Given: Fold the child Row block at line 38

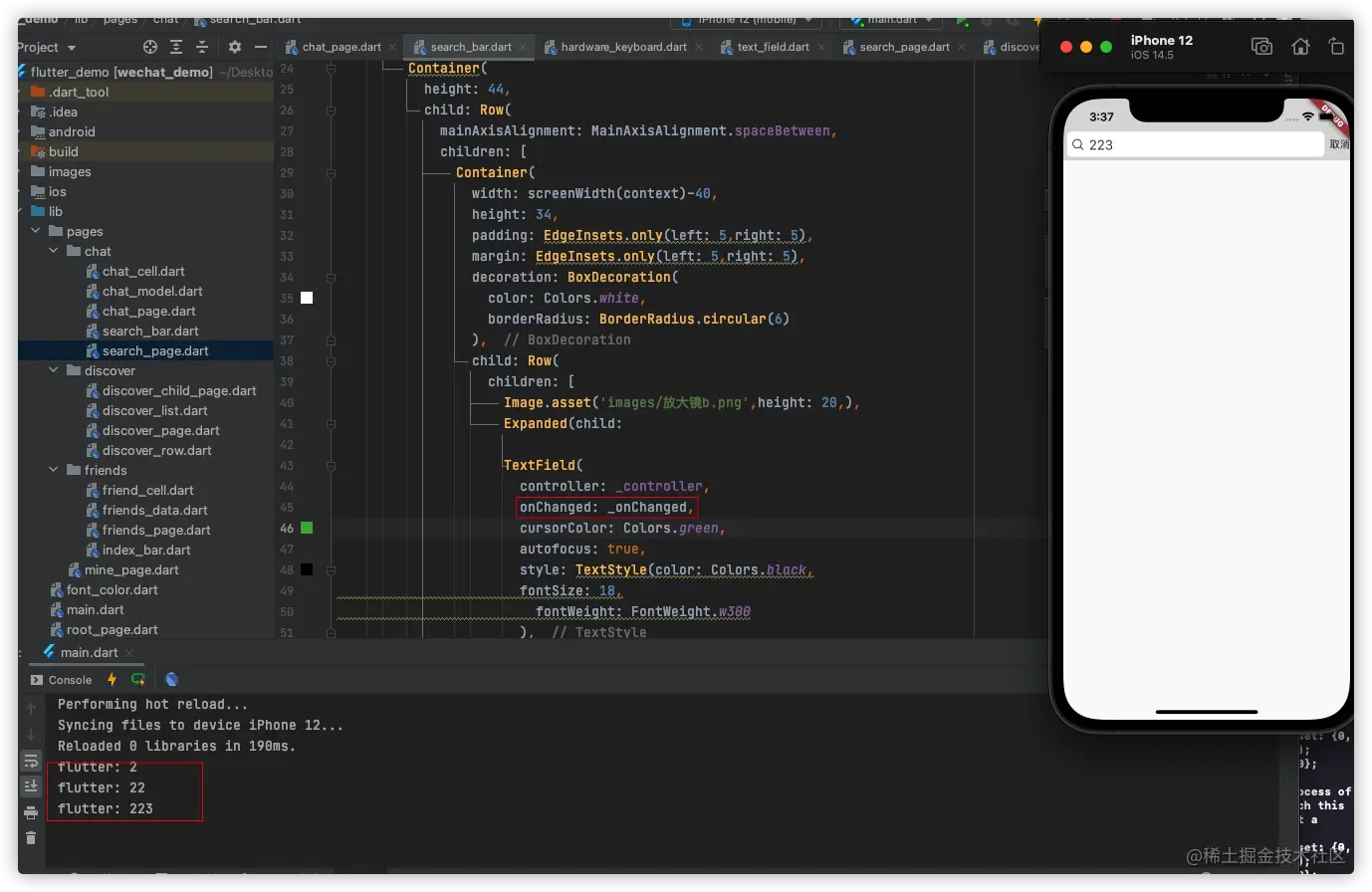Looking at the screenshot, I should coord(331,361).
